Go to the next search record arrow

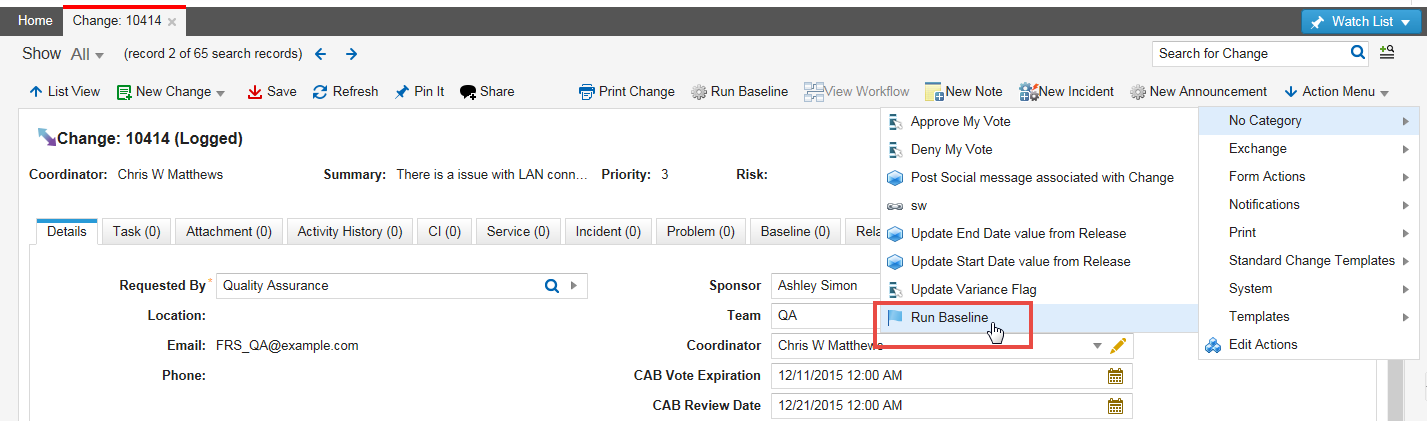coord(351,54)
